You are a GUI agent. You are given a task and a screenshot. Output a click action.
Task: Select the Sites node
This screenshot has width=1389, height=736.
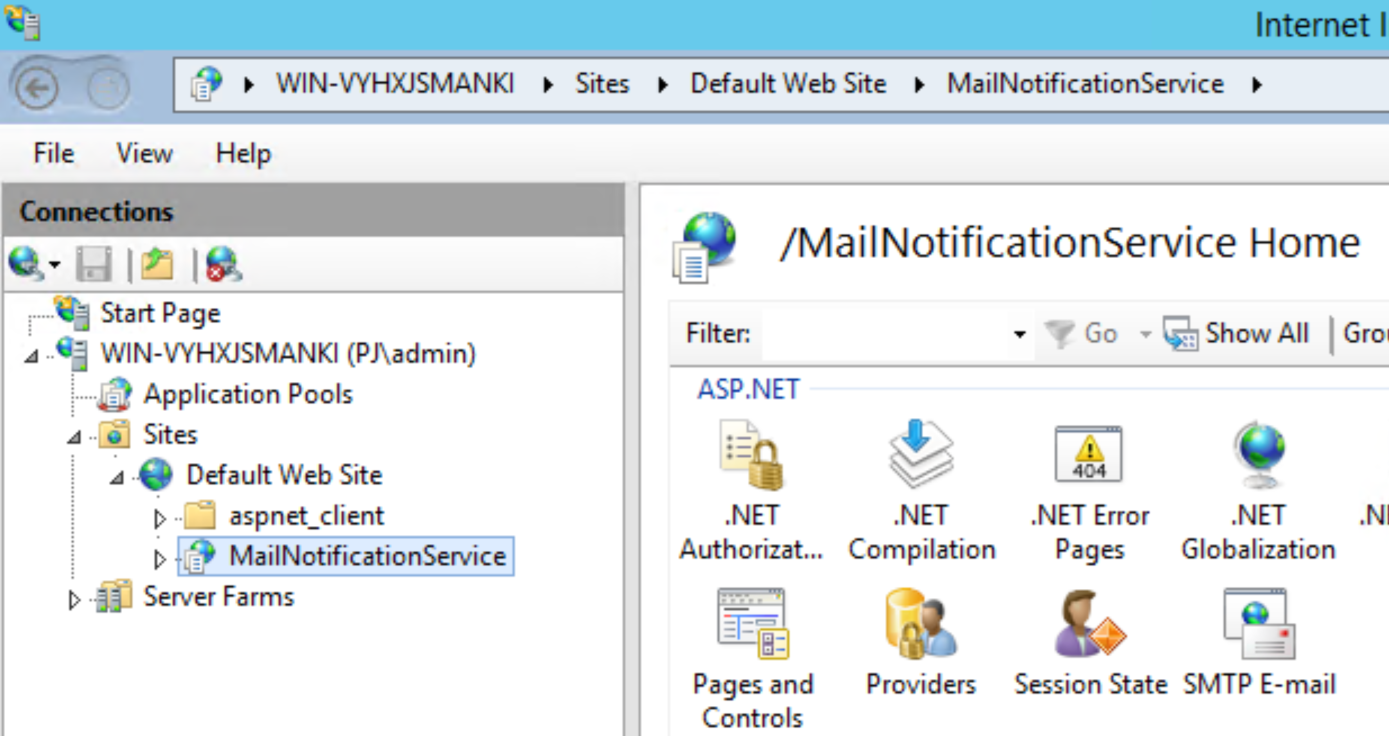(x=170, y=434)
